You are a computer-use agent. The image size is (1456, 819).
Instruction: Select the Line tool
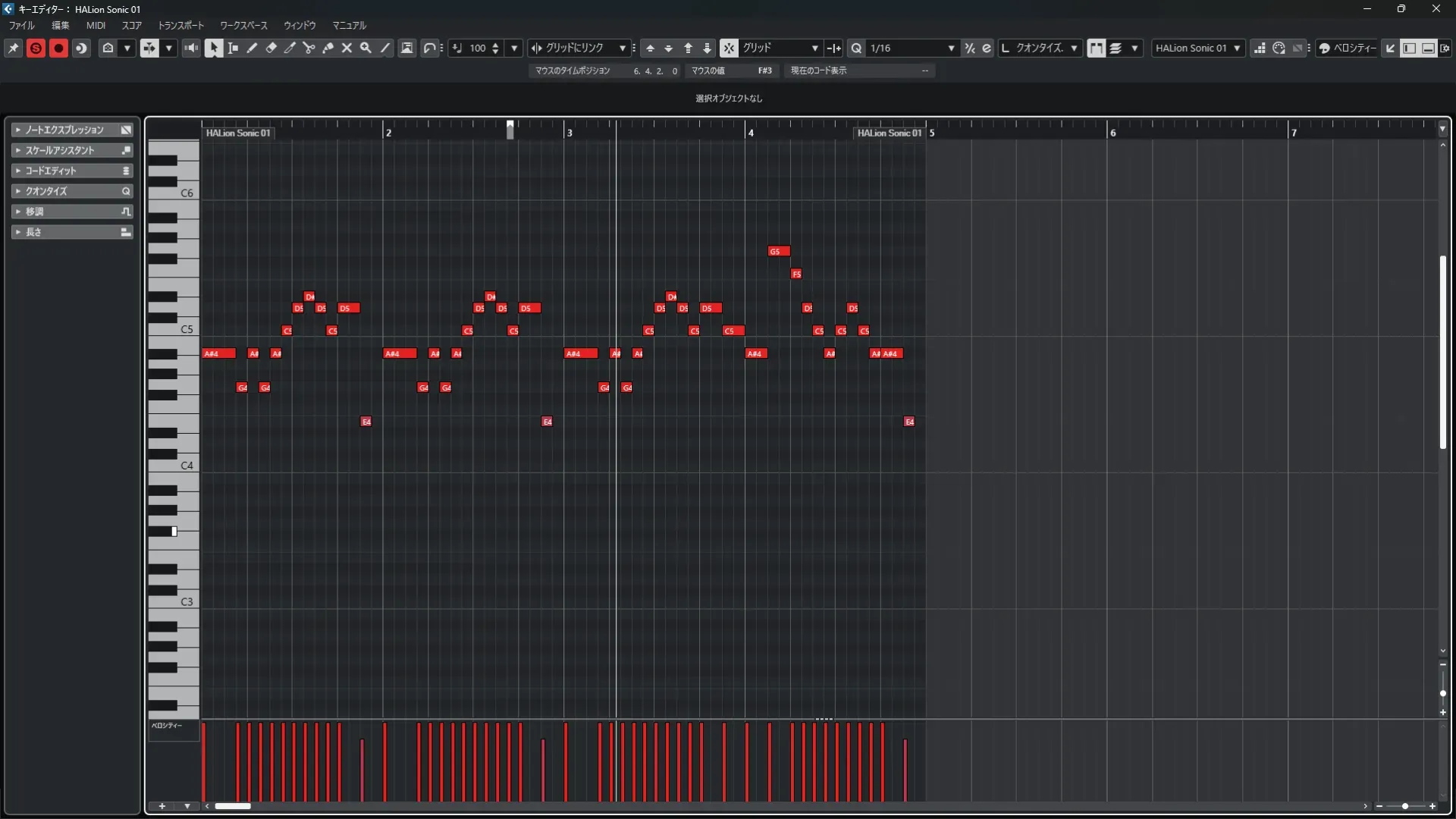click(385, 48)
